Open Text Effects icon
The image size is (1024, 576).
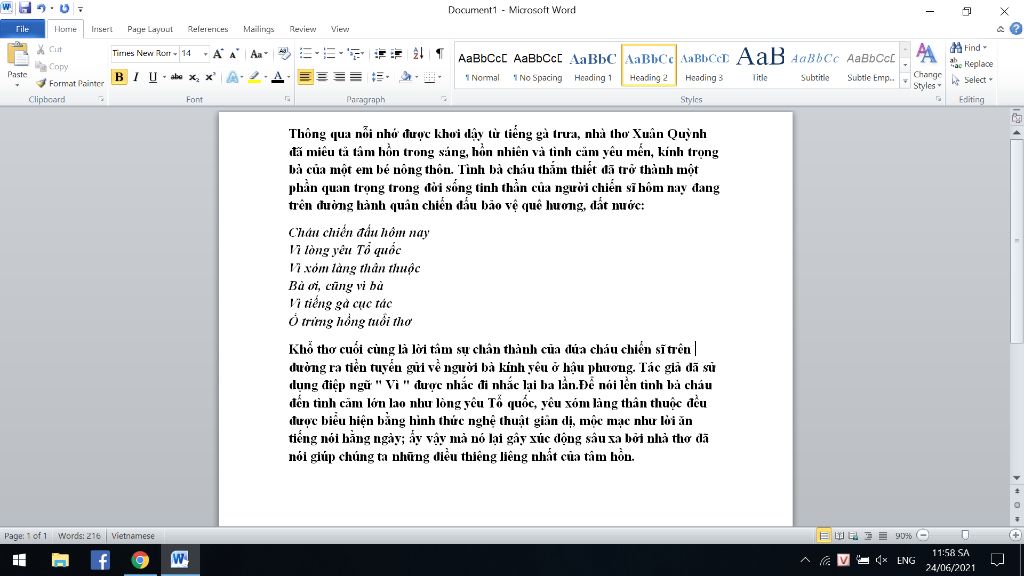coord(232,77)
